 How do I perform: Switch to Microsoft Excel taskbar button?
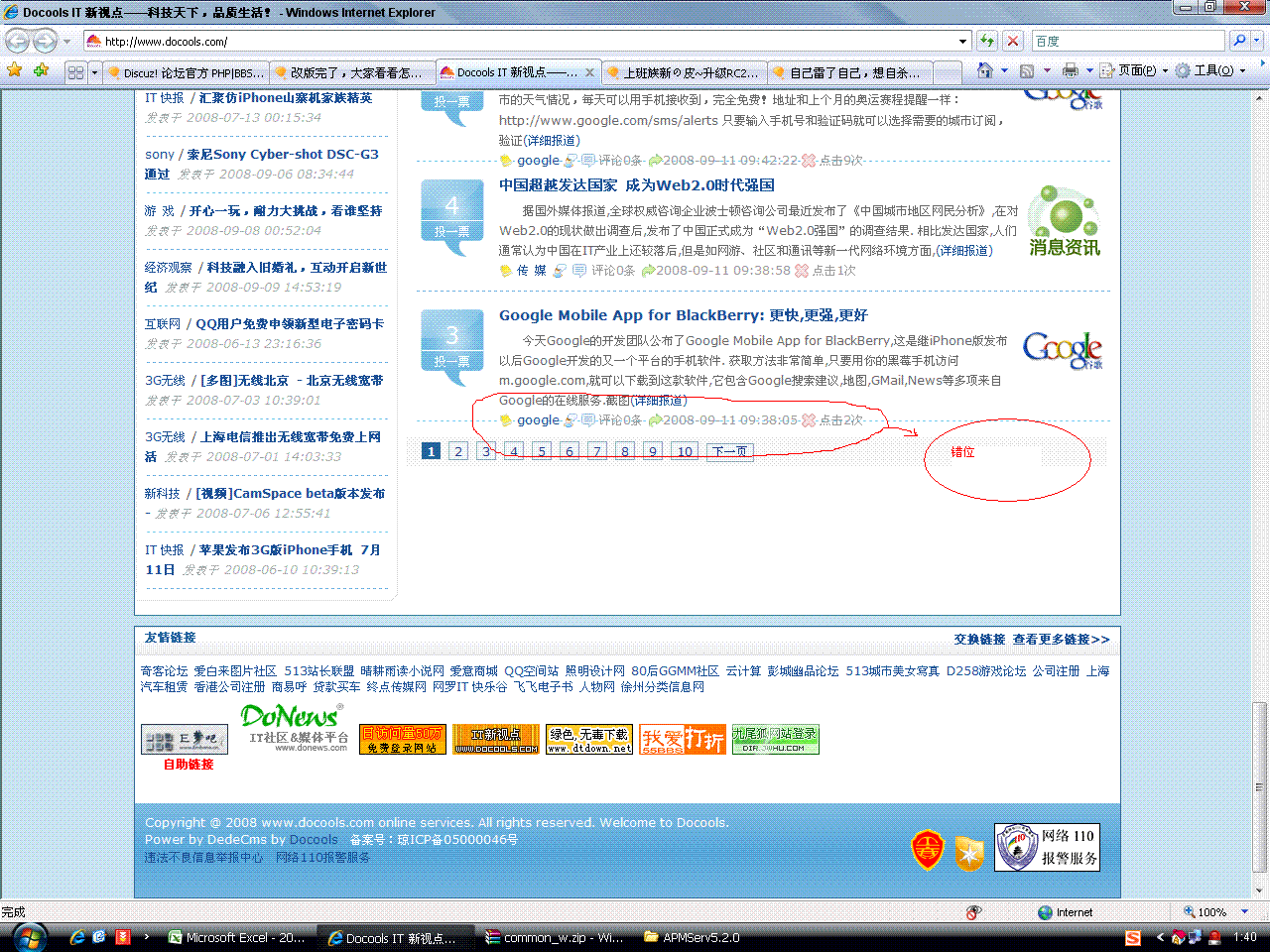click(238, 938)
